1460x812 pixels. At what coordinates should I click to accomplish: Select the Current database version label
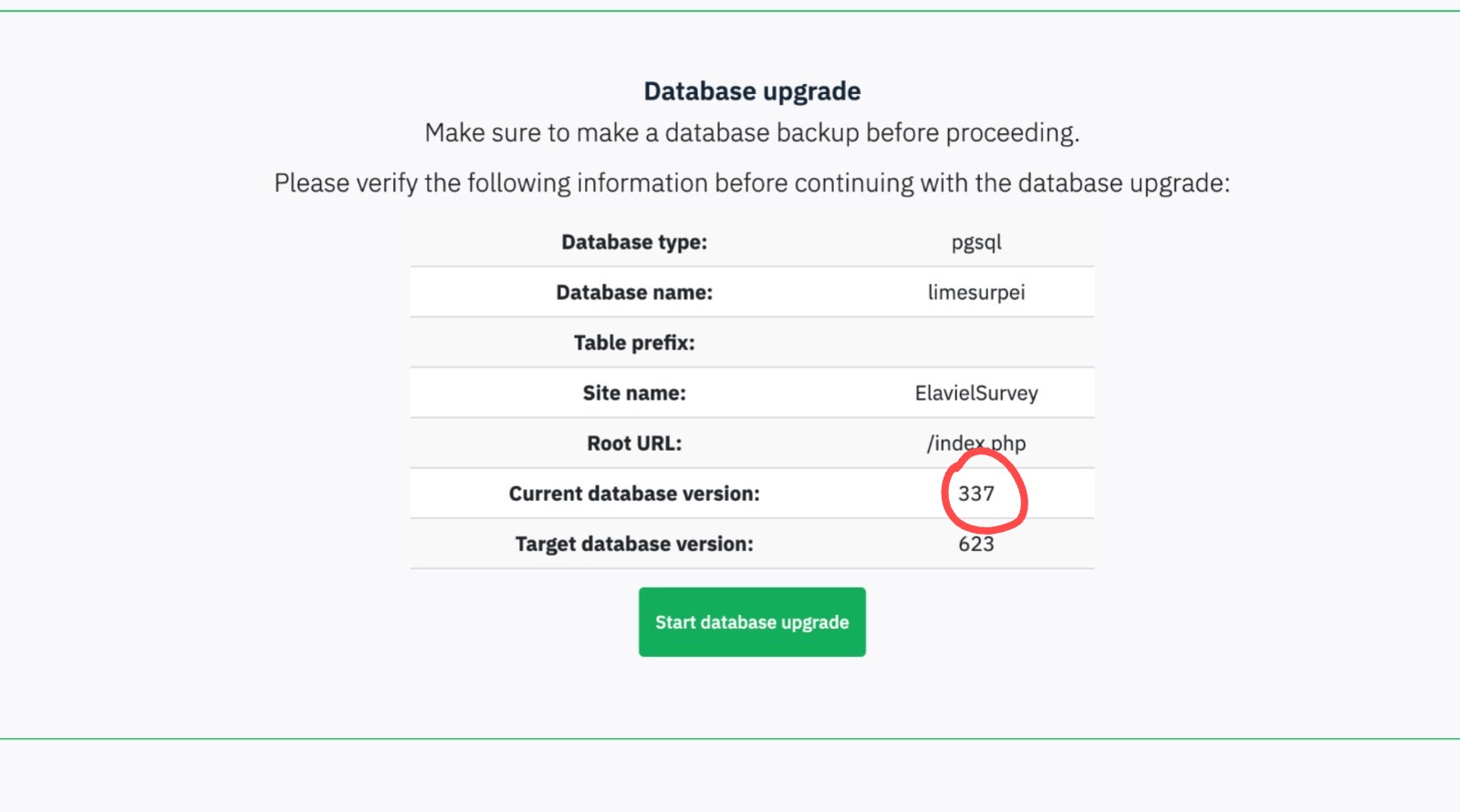(x=634, y=494)
